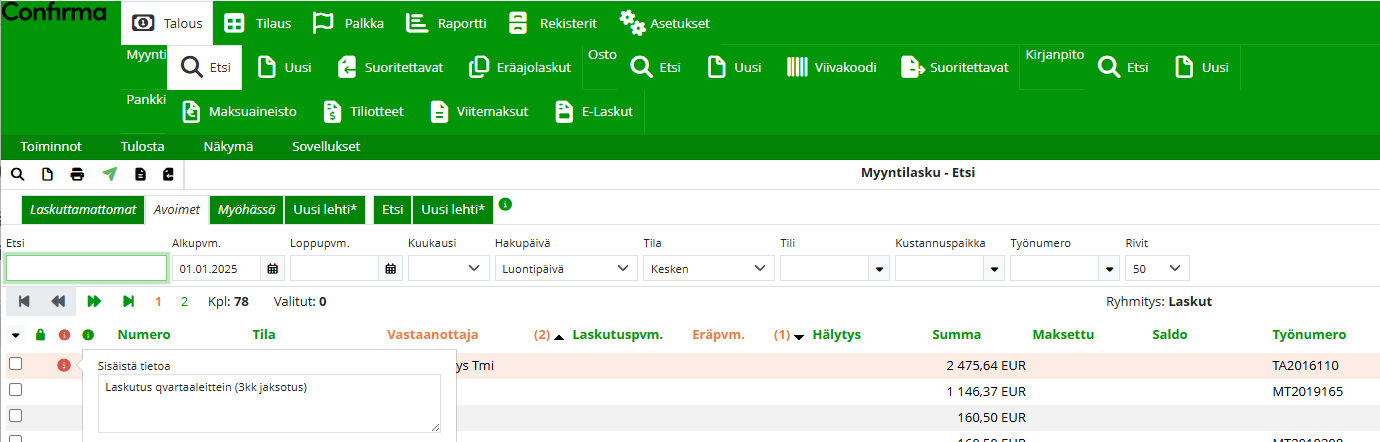Jump to last page with skip-forward arrow
The image size is (1380, 442).
coord(128,301)
